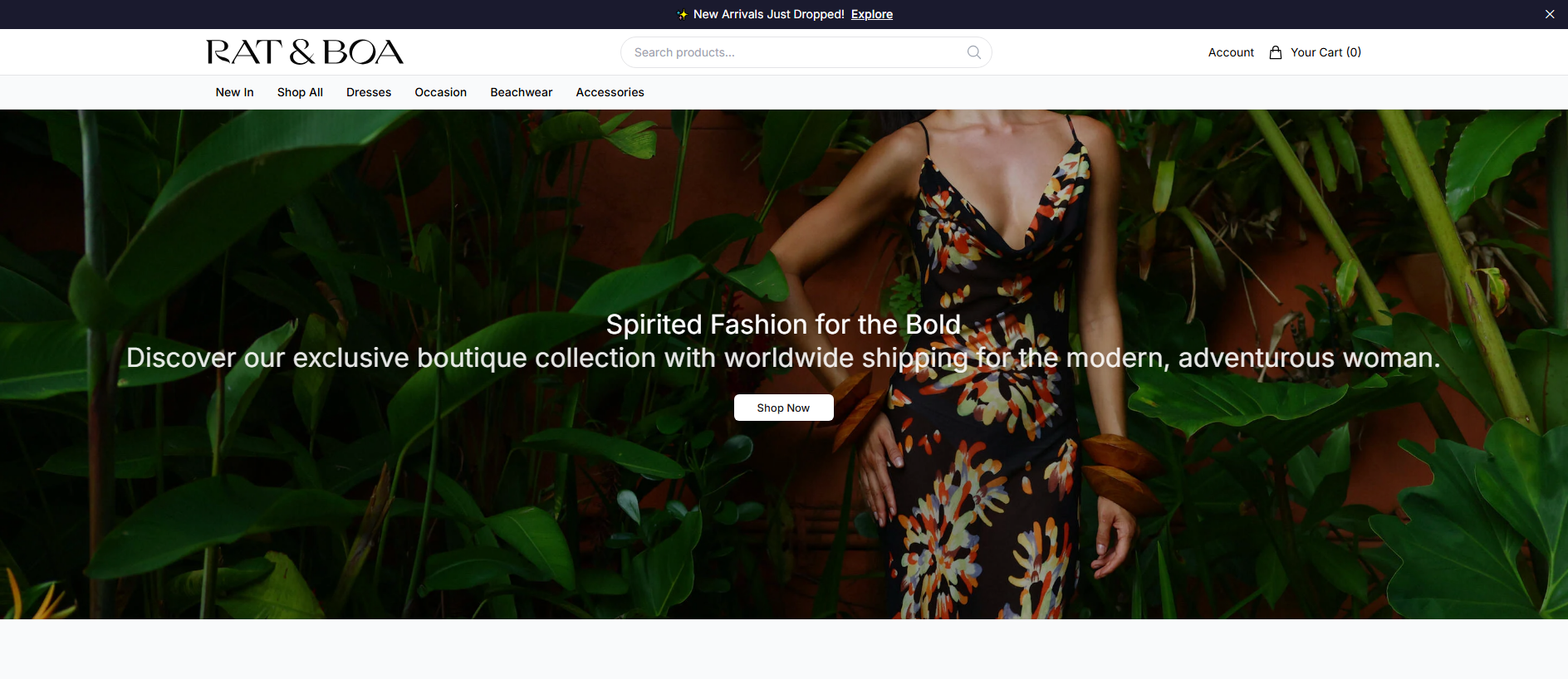Click the Shop Now button
This screenshot has height=679, width=1568.
pyautogui.click(x=783, y=408)
